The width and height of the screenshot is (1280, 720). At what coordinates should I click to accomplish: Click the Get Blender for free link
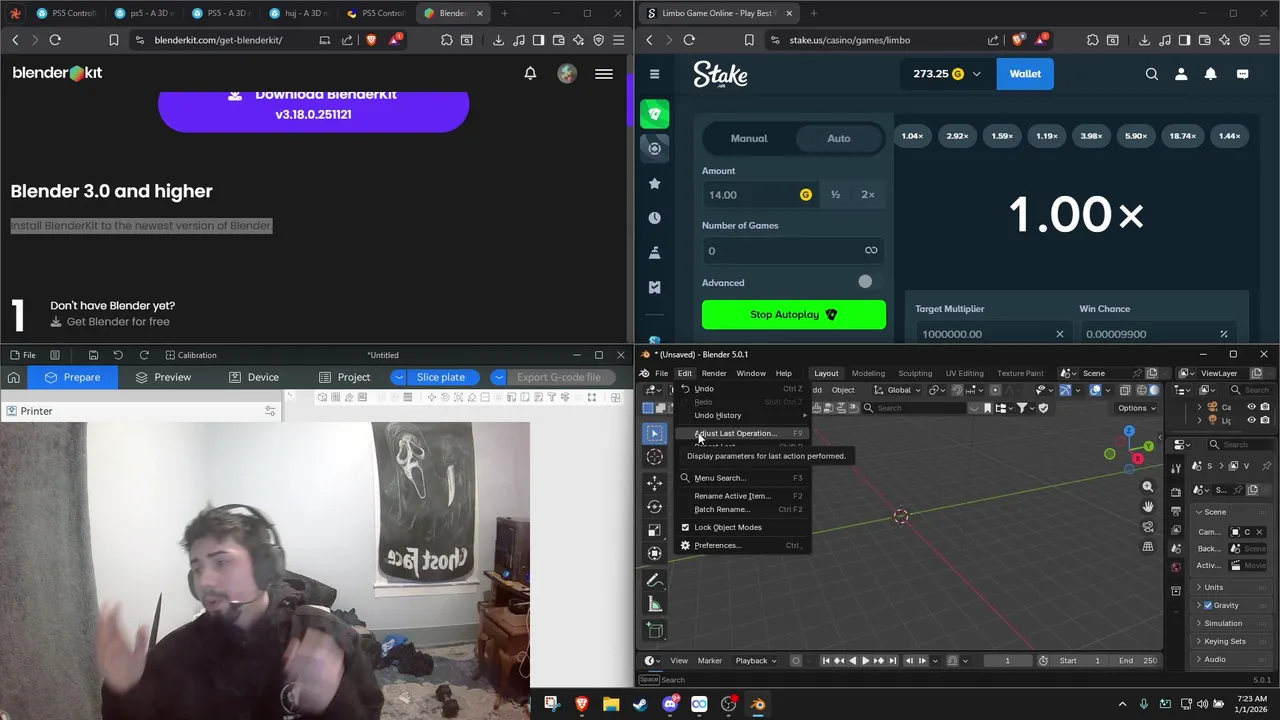110,322
